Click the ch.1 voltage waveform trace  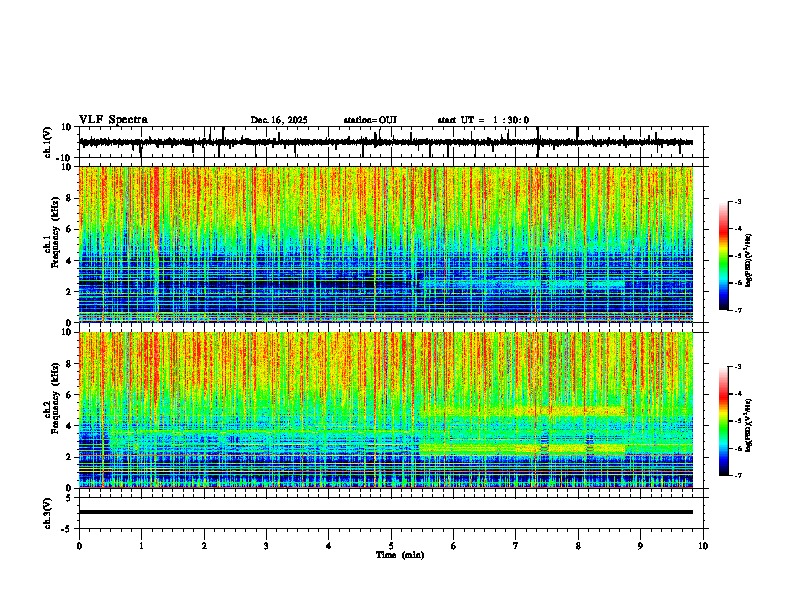pos(385,142)
